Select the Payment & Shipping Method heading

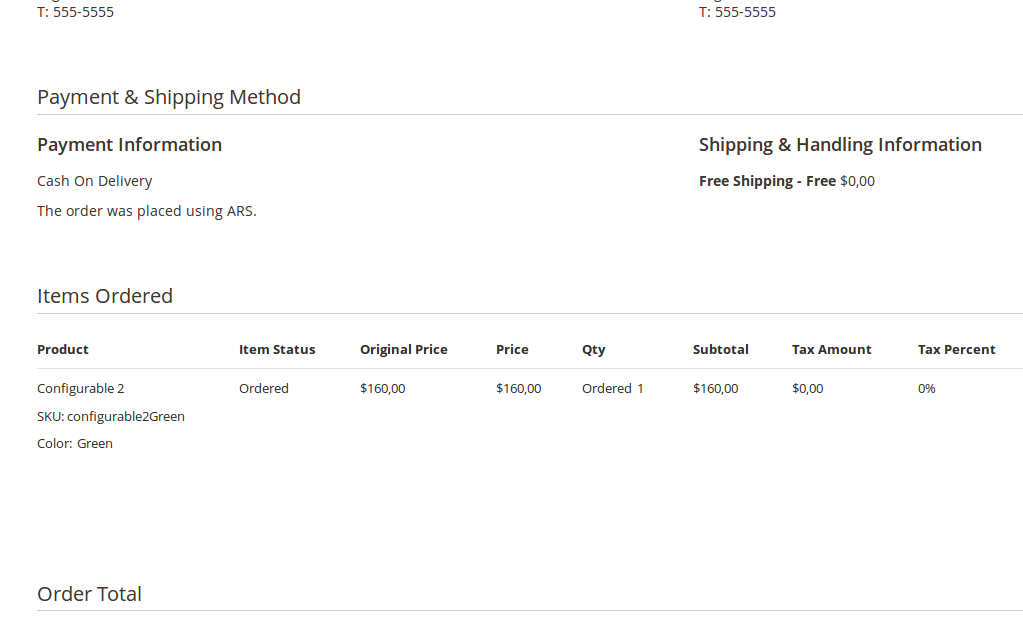click(x=168, y=97)
